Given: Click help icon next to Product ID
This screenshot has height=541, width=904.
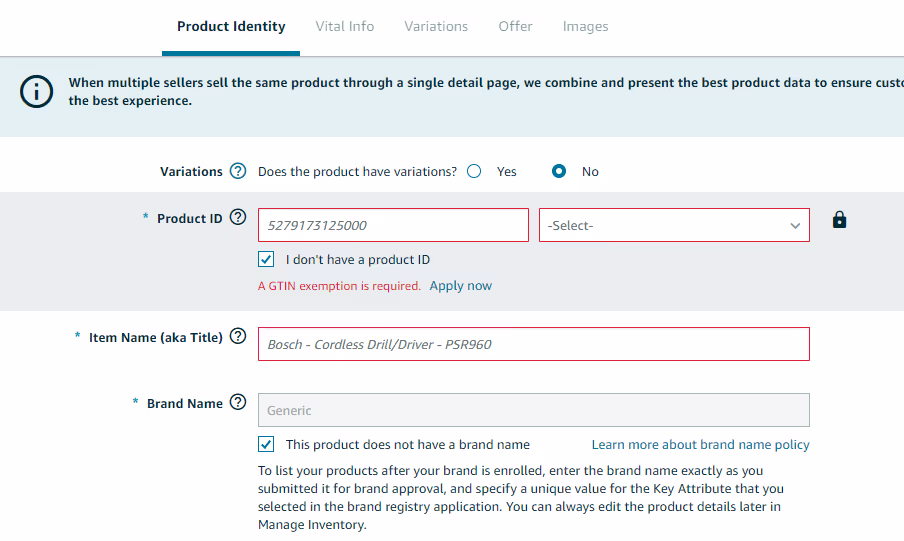Looking at the screenshot, I should tap(238, 217).
